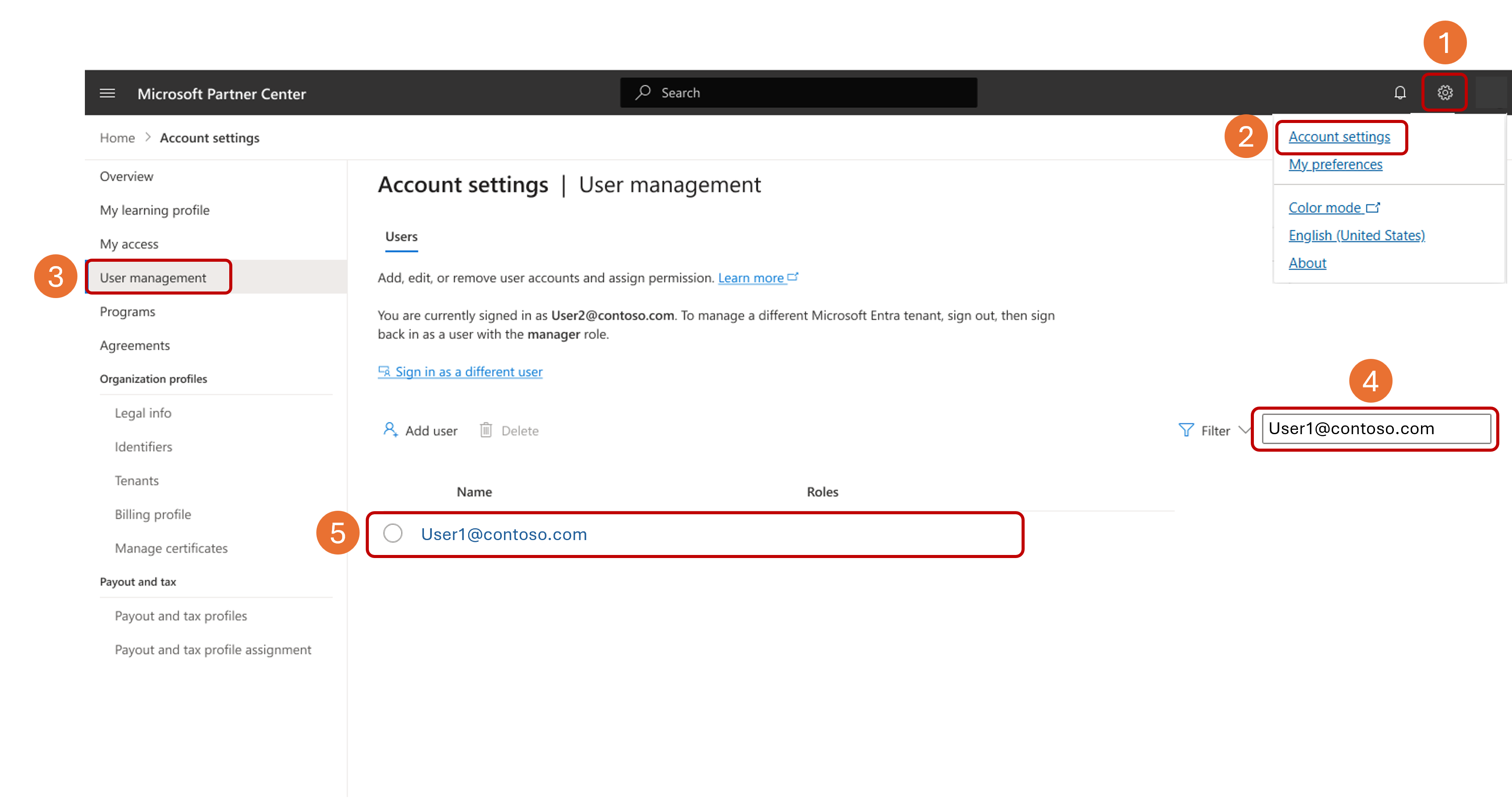
Task: Open the settings gear icon
Action: coord(1445,93)
